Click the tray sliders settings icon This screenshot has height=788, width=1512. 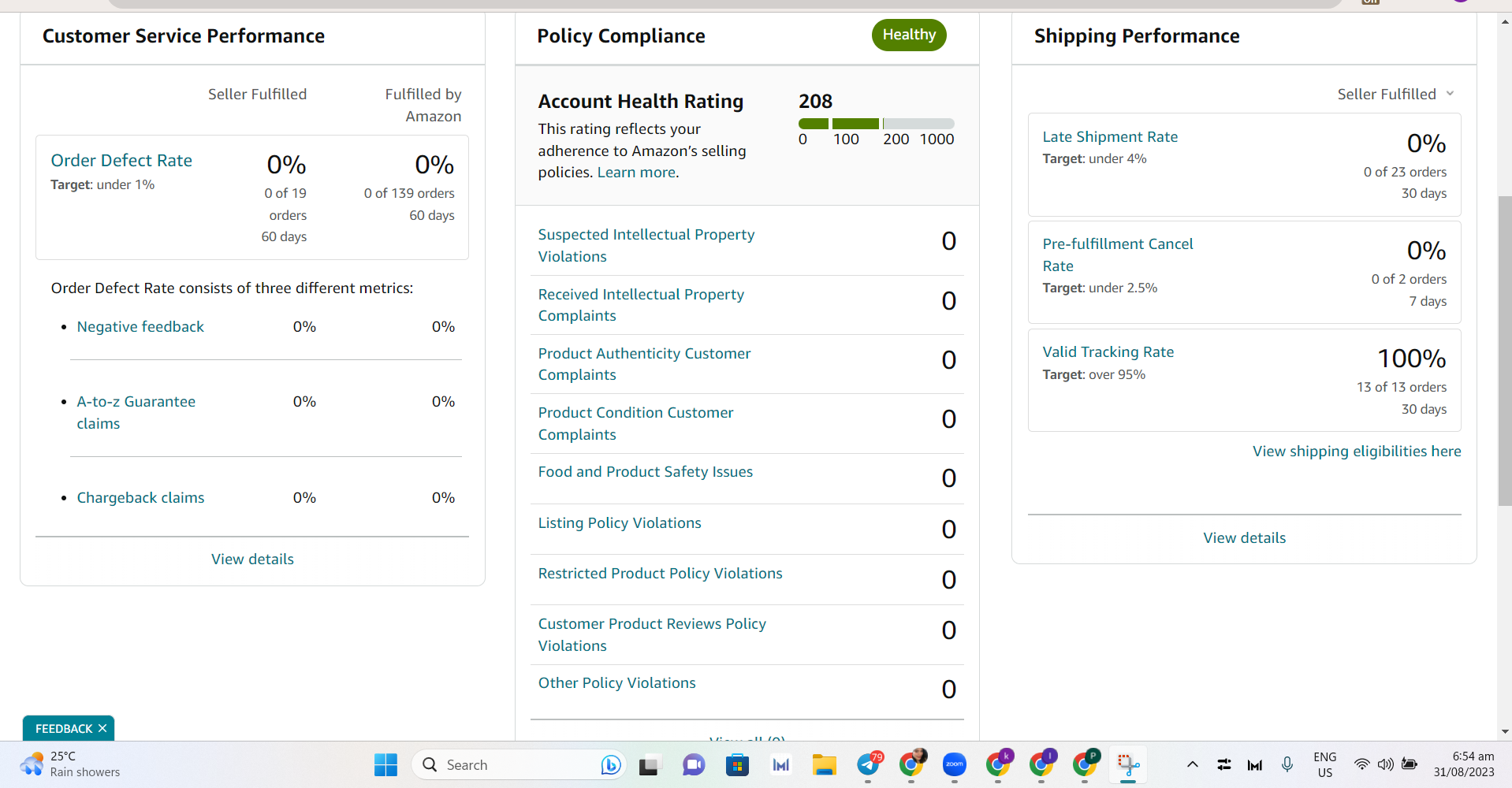[1224, 764]
